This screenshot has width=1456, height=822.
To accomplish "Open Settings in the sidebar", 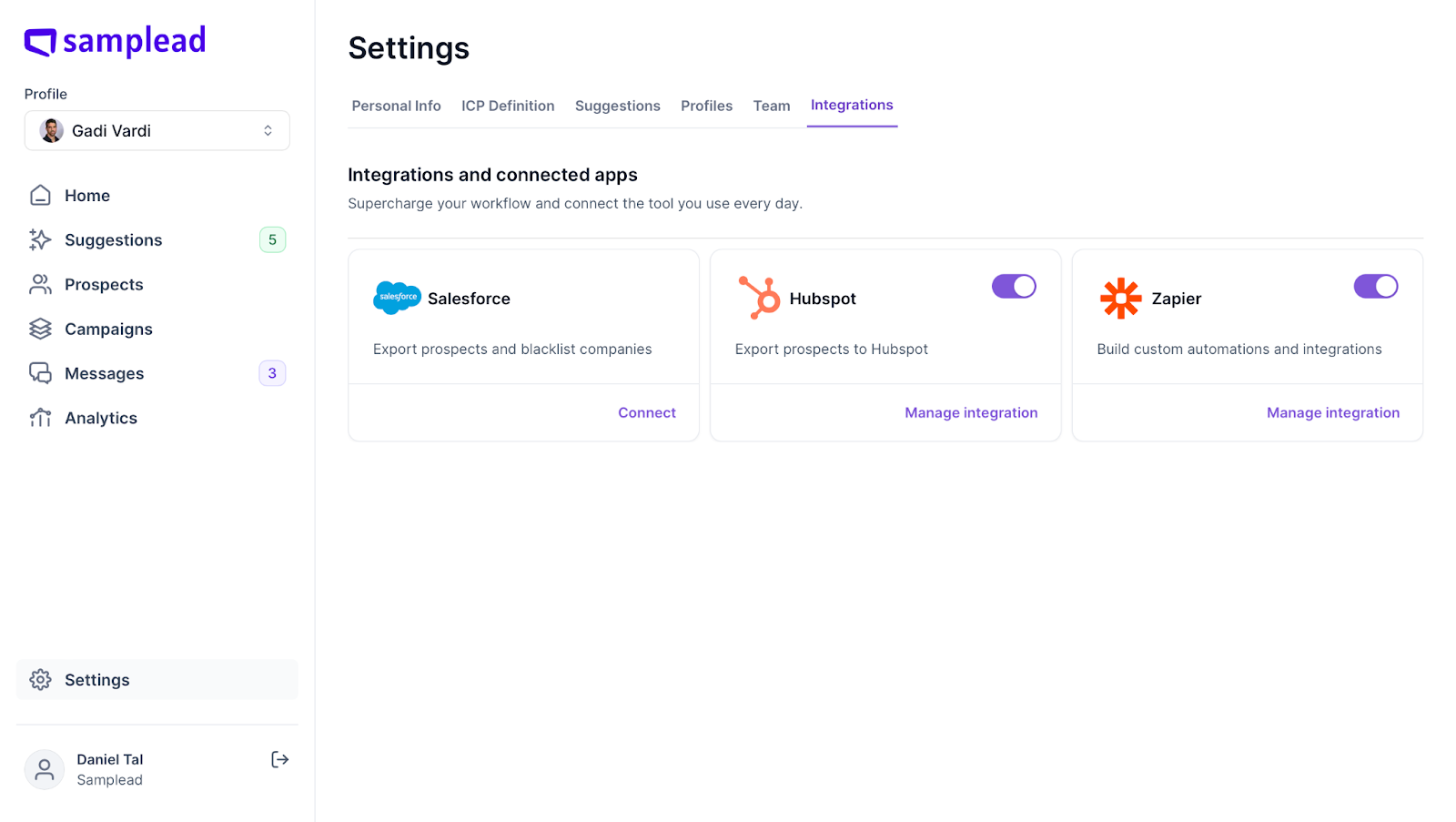I will point(157,679).
